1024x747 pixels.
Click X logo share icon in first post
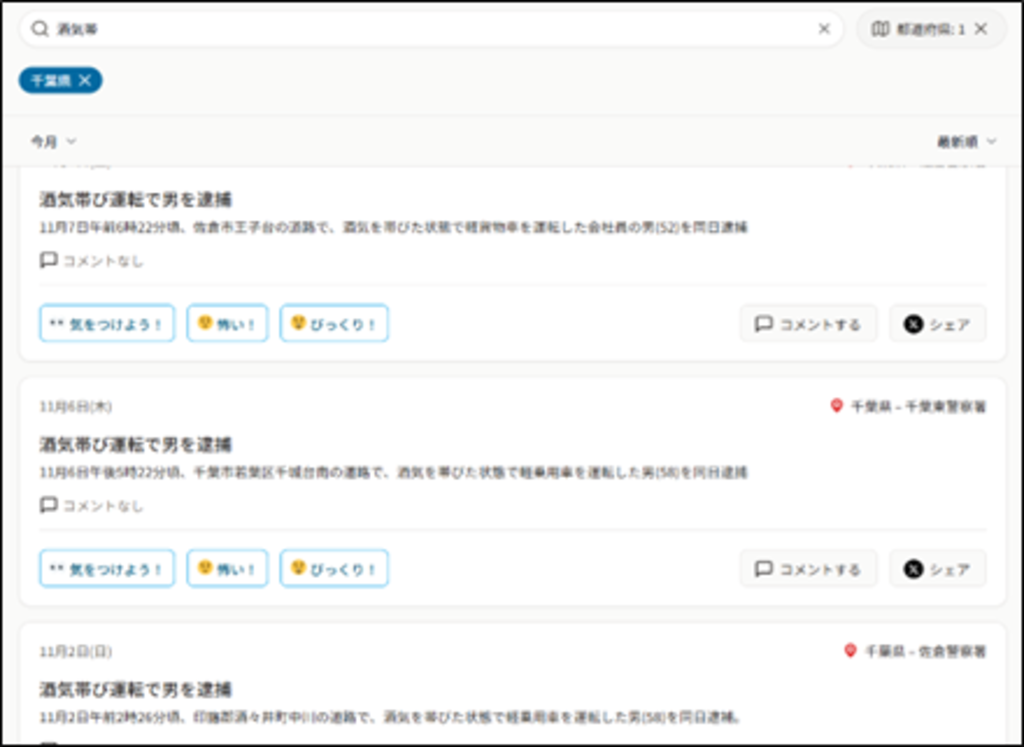(x=913, y=324)
